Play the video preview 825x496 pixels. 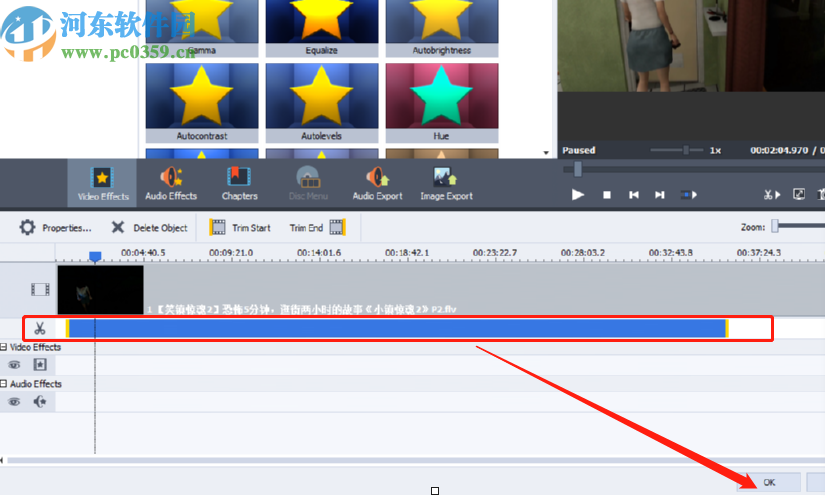click(x=578, y=195)
